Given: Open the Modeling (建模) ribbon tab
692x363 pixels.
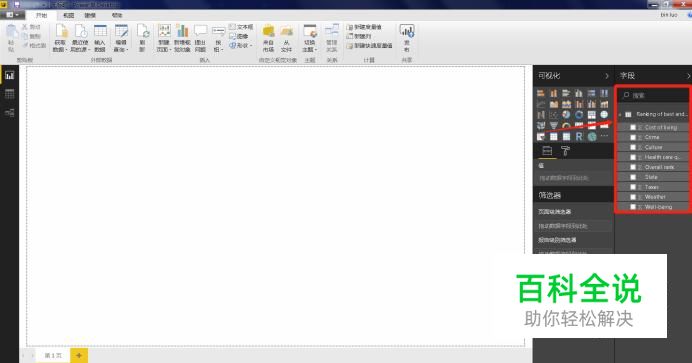Looking at the screenshot, I should 90,15.
